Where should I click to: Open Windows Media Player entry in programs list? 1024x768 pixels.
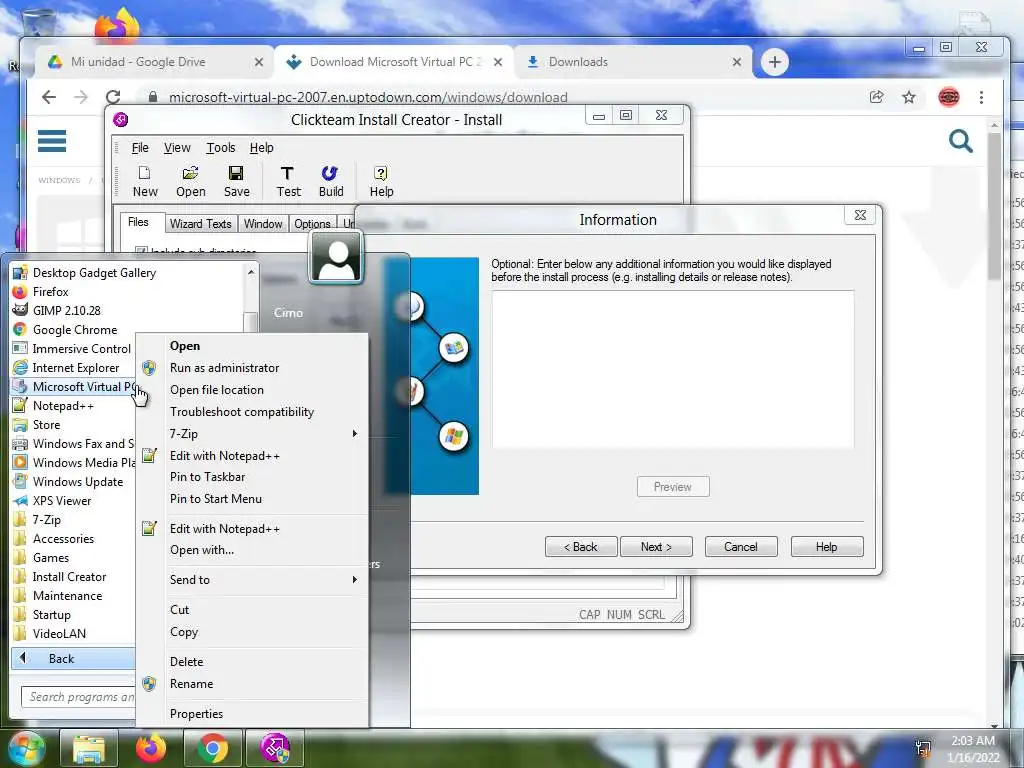pyautogui.click(x=73, y=462)
